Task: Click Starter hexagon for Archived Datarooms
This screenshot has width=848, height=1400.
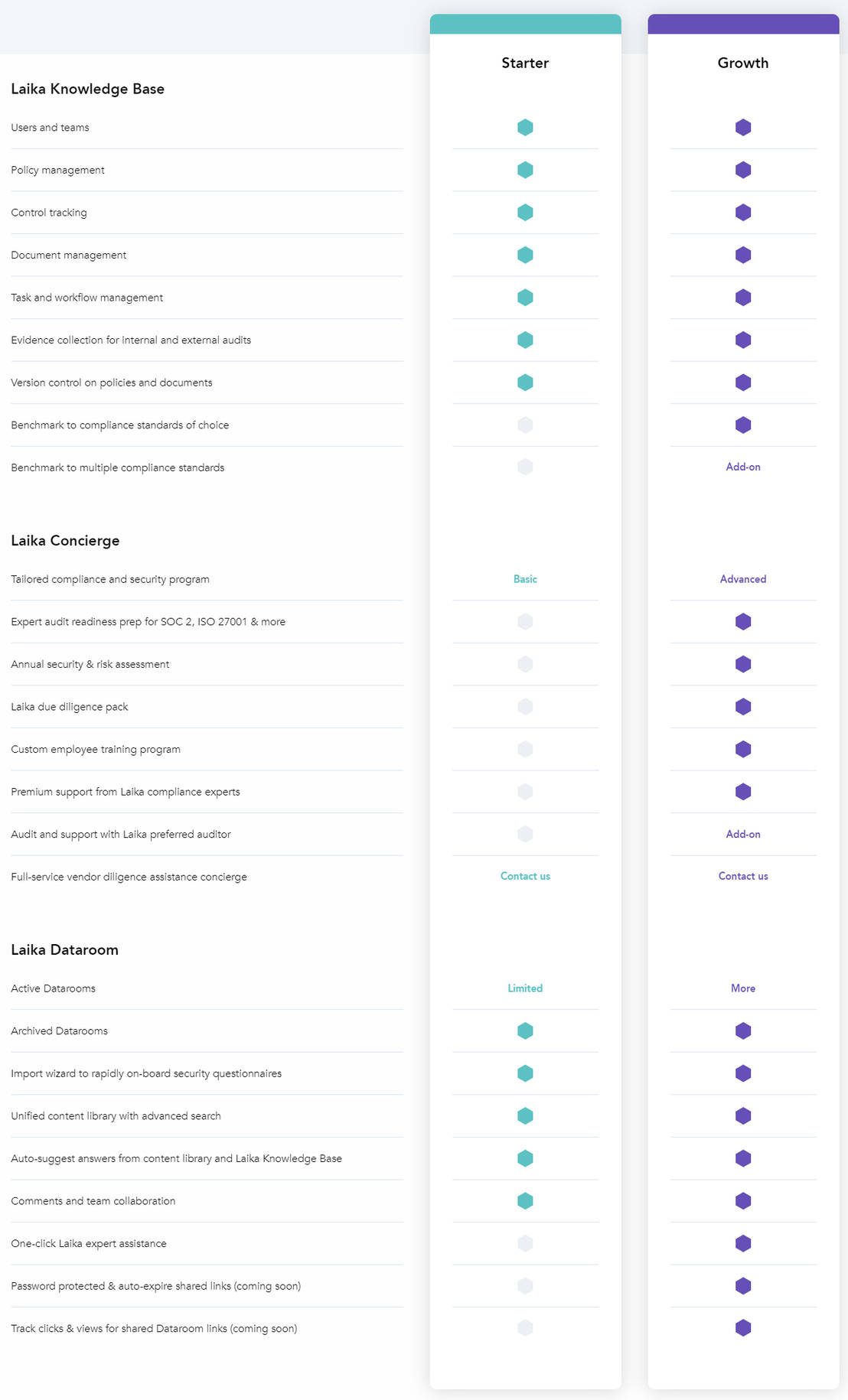Action: [x=525, y=1031]
